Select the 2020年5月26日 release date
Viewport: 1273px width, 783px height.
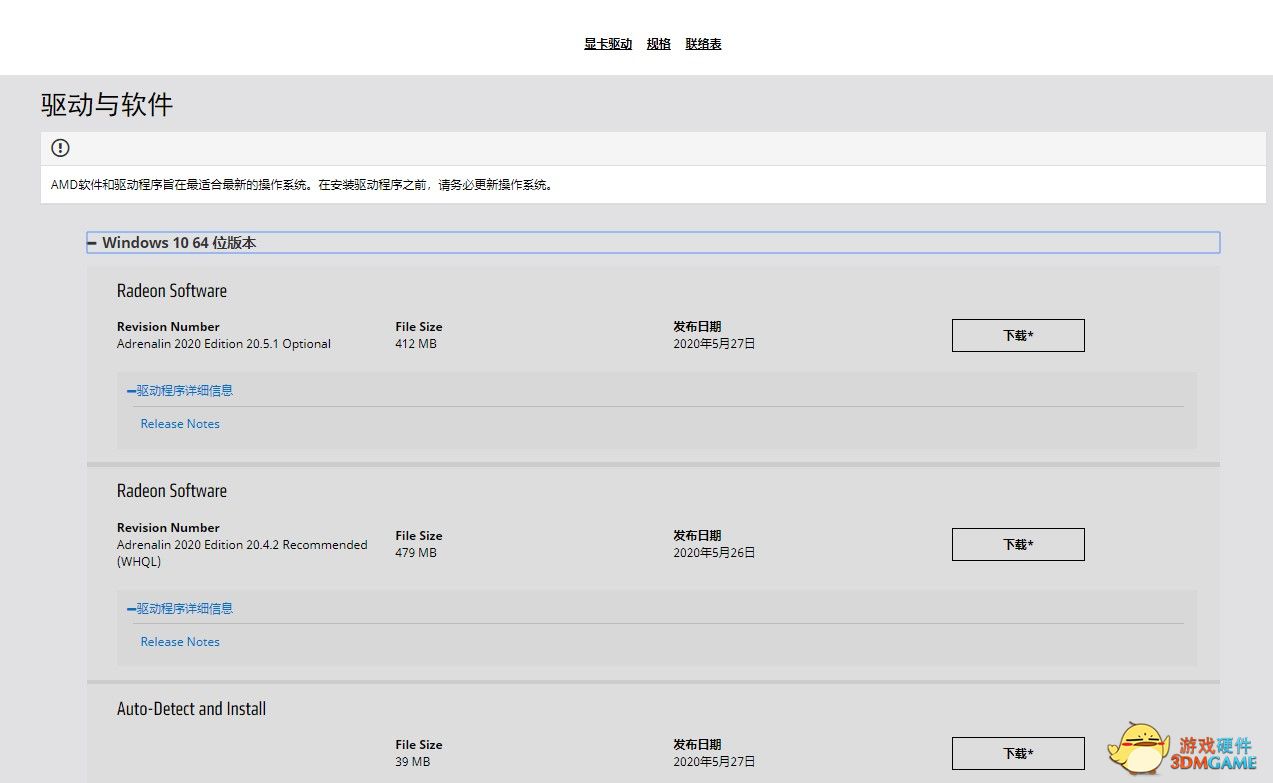point(714,553)
